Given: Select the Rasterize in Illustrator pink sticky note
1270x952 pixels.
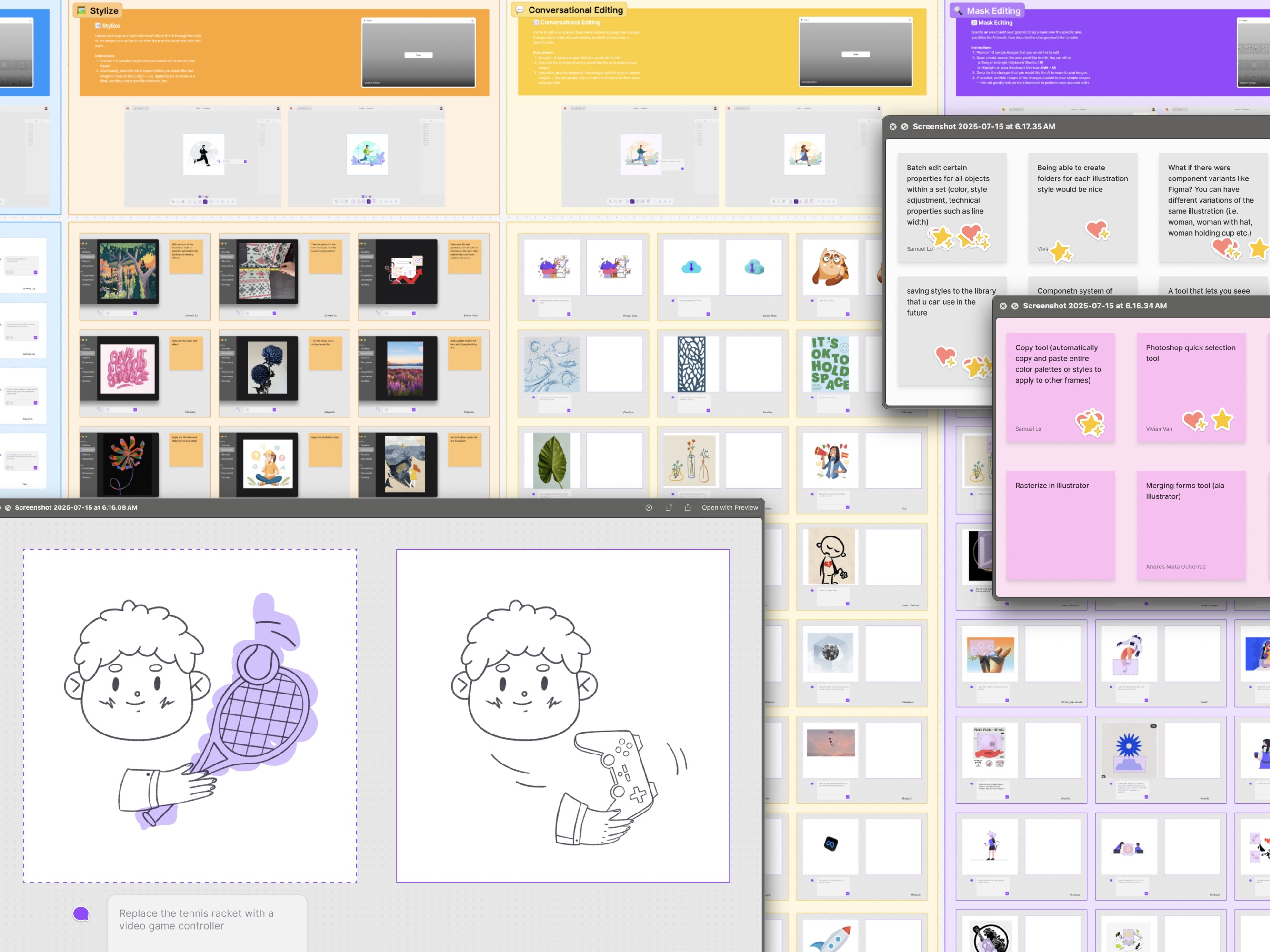Looking at the screenshot, I should click(x=1060, y=525).
